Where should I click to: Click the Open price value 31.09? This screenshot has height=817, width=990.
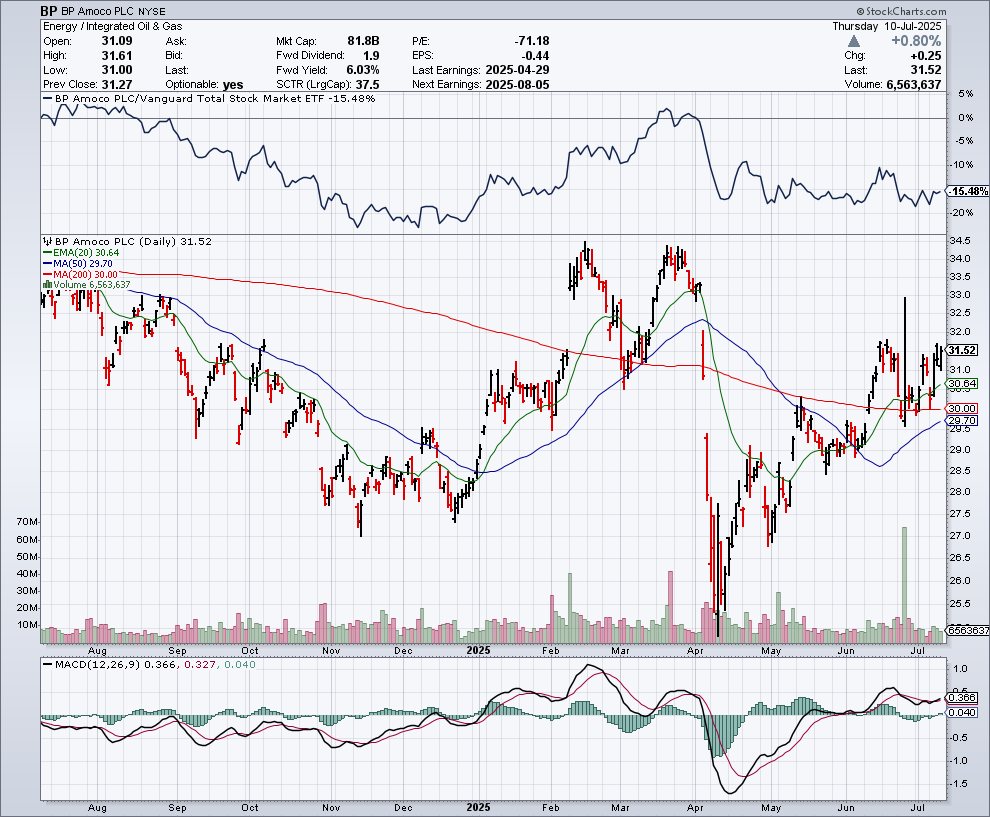pos(117,41)
